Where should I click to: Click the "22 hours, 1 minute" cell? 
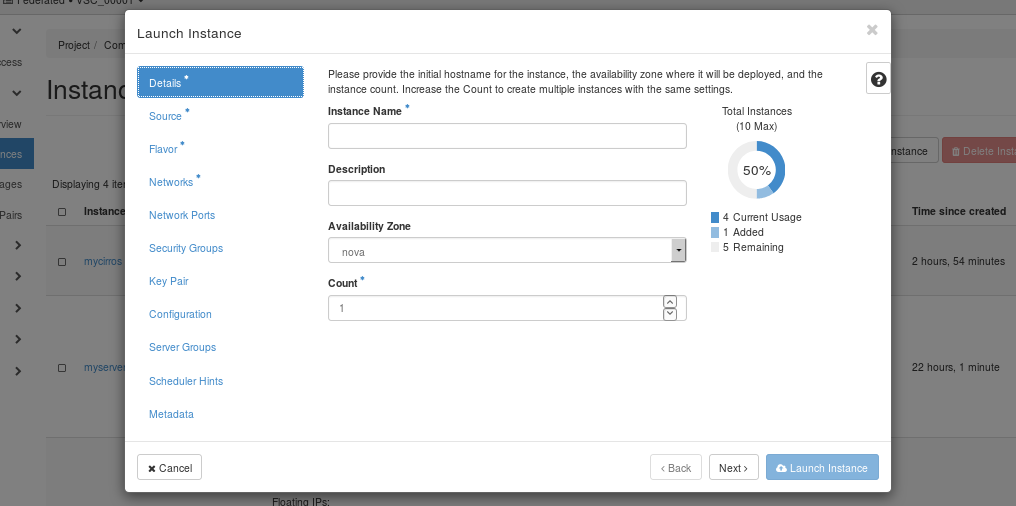(x=956, y=367)
